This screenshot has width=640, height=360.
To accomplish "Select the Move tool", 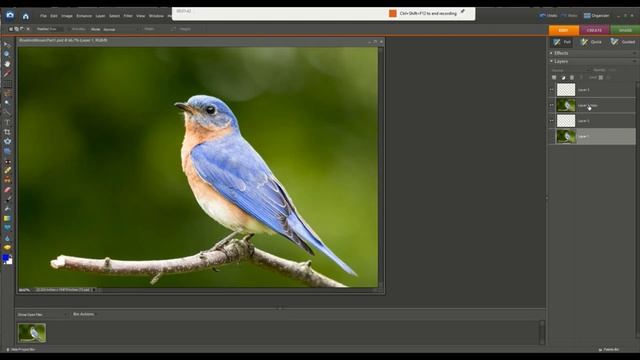I will coord(7,44).
